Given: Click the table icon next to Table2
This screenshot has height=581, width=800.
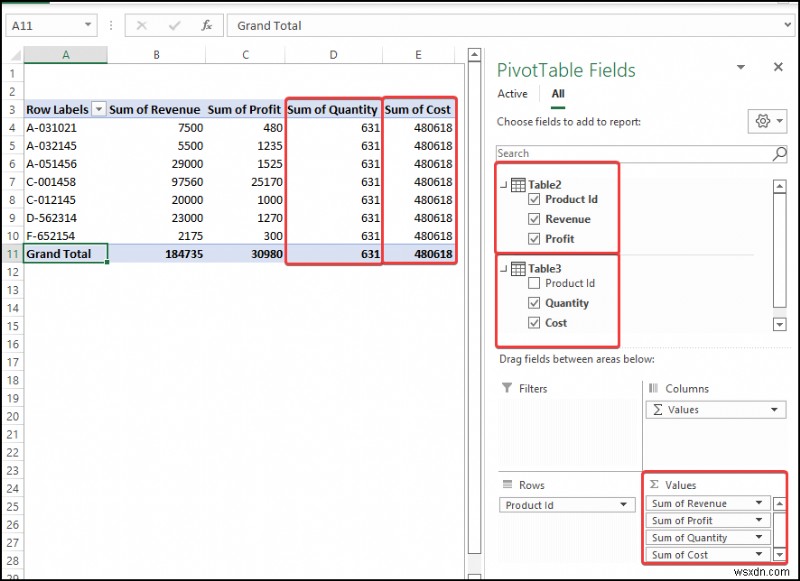Looking at the screenshot, I should click(518, 184).
